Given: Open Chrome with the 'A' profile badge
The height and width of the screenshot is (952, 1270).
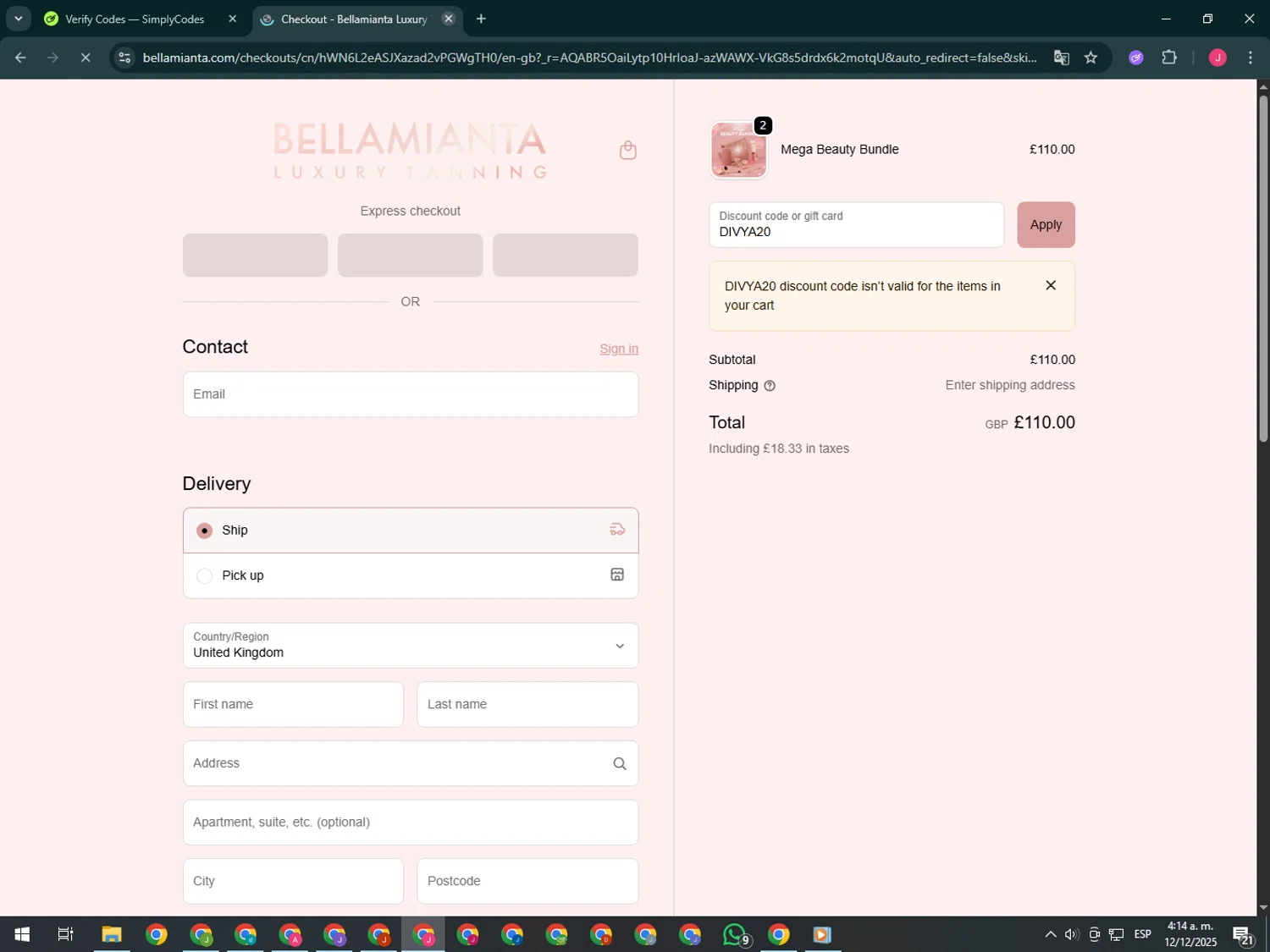Looking at the screenshot, I should coord(290,934).
